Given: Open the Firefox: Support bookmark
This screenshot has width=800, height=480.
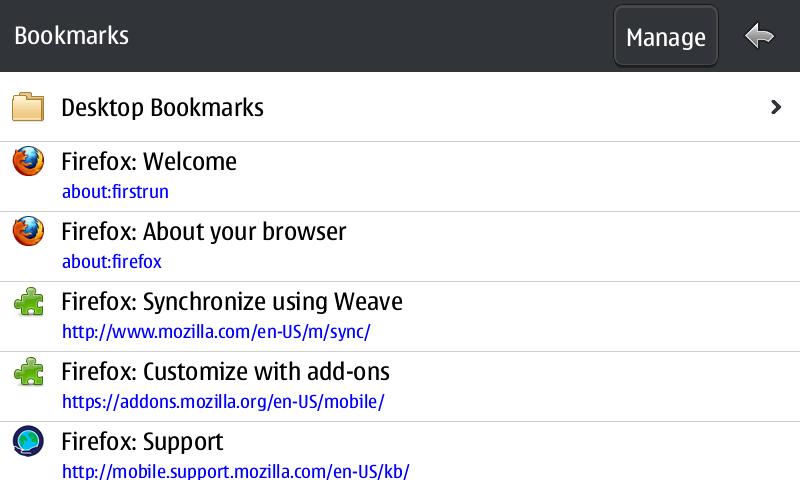Looking at the screenshot, I should [x=142, y=442].
